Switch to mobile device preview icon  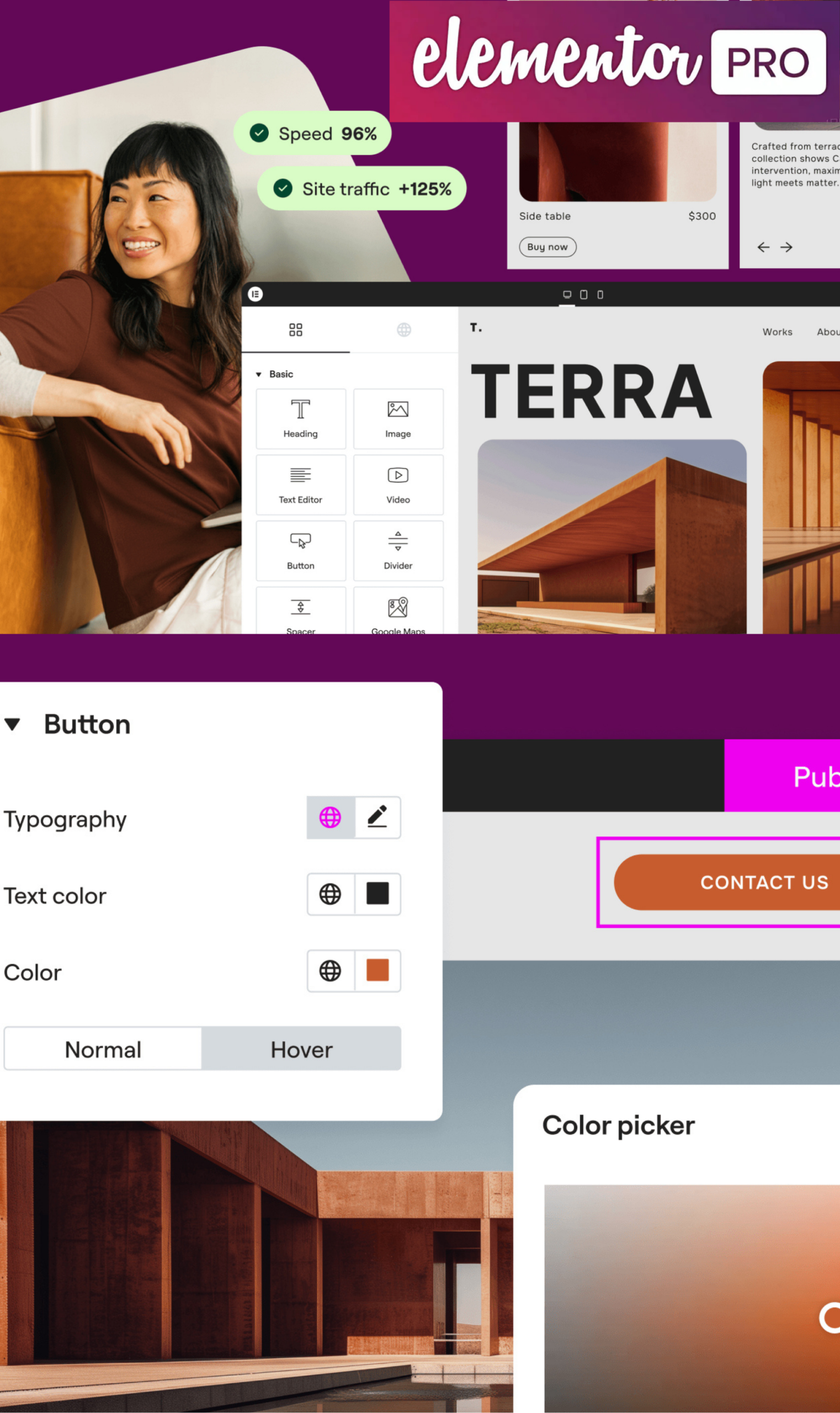(600, 294)
